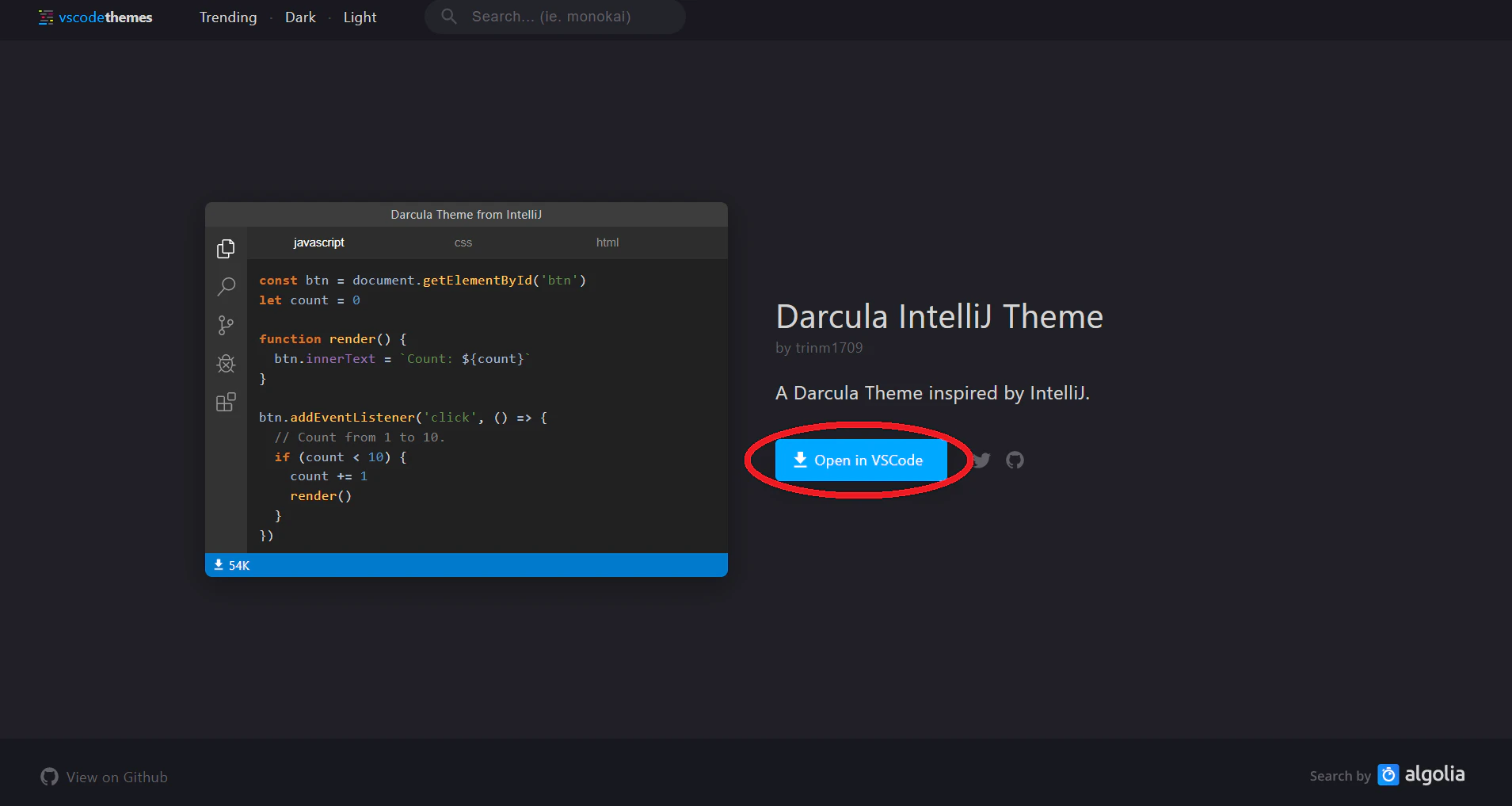This screenshot has height=806, width=1512.
Task: Click the magnifier icon in search bar
Action: click(449, 16)
